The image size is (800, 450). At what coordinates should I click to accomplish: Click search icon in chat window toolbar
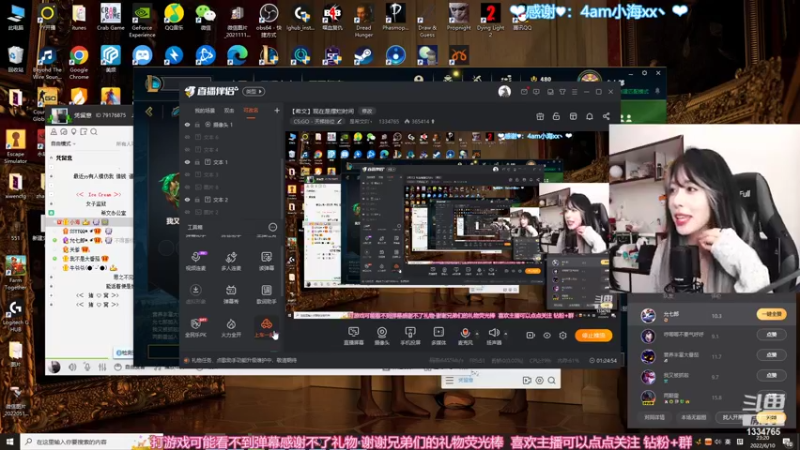tap(94, 132)
